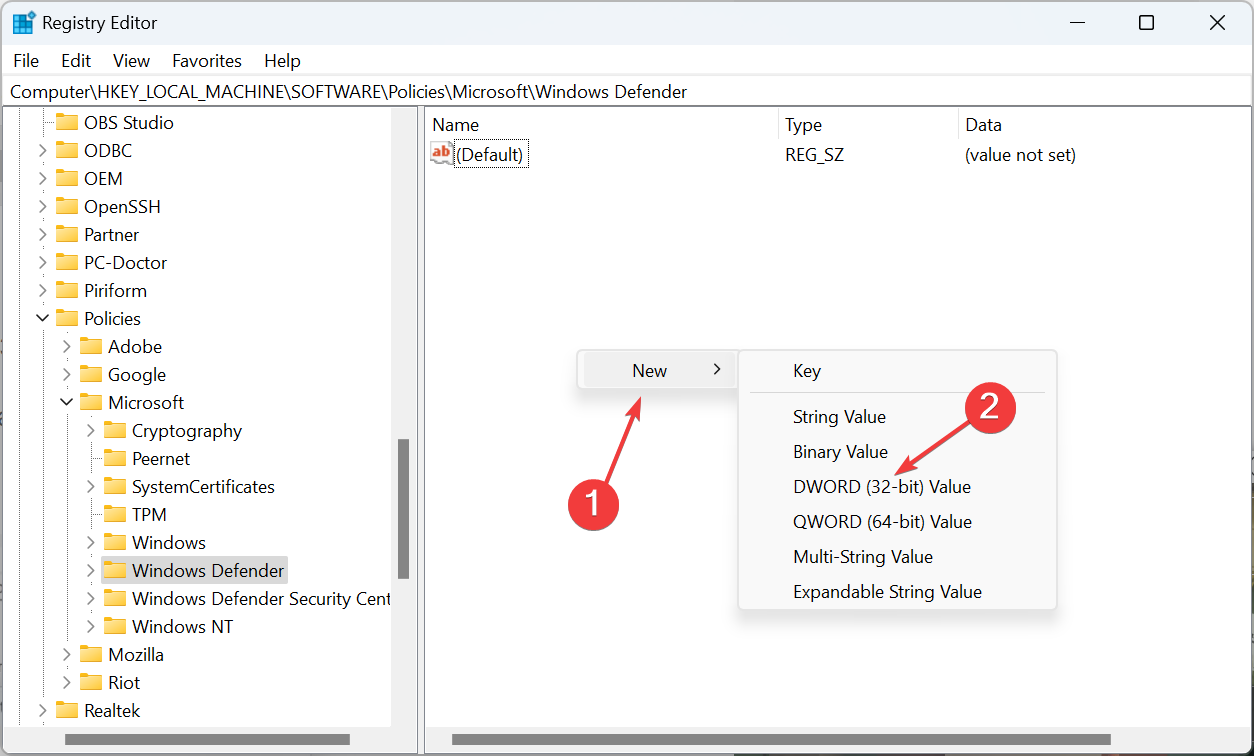The image size is (1254, 756).
Task: Choose QWORD (64-bit) Value
Action: pyautogui.click(x=882, y=522)
